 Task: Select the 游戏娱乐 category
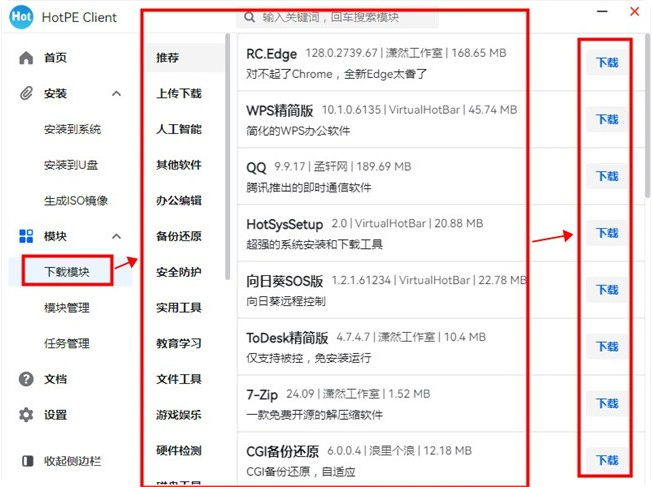pyautogui.click(x=179, y=415)
